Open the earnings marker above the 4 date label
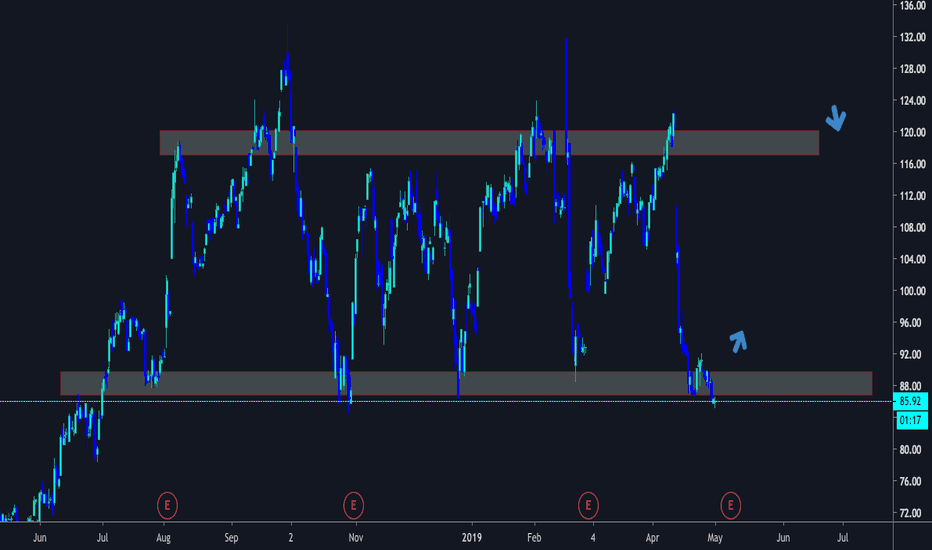The width and height of the screenshot is (932, 550). click(x=588, y=505)
